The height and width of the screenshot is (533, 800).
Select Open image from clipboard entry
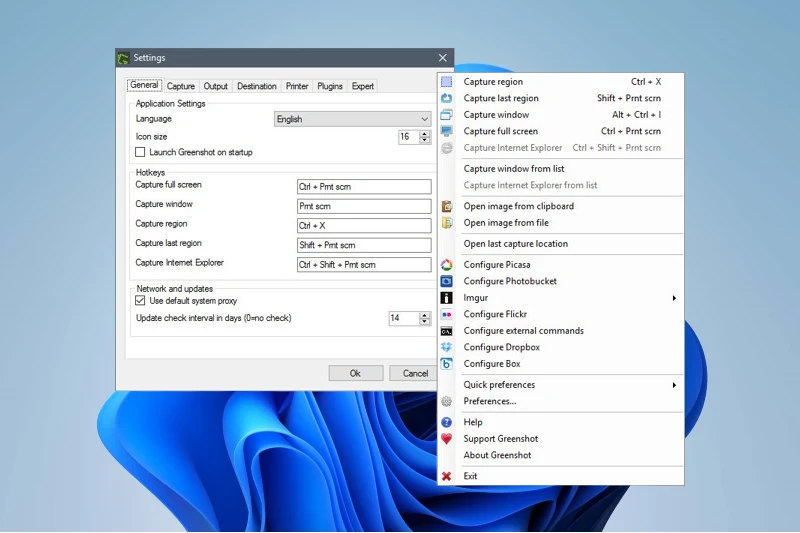[560, 206]
